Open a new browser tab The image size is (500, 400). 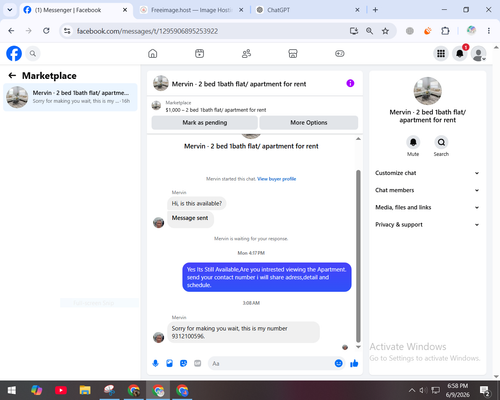(x=375, y=10)
